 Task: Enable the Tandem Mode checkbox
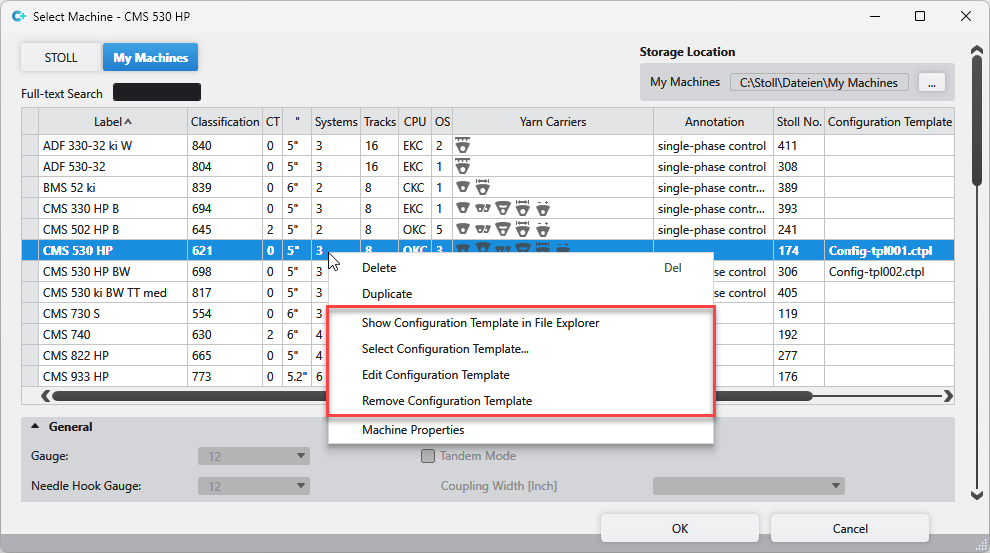point(428,456)
